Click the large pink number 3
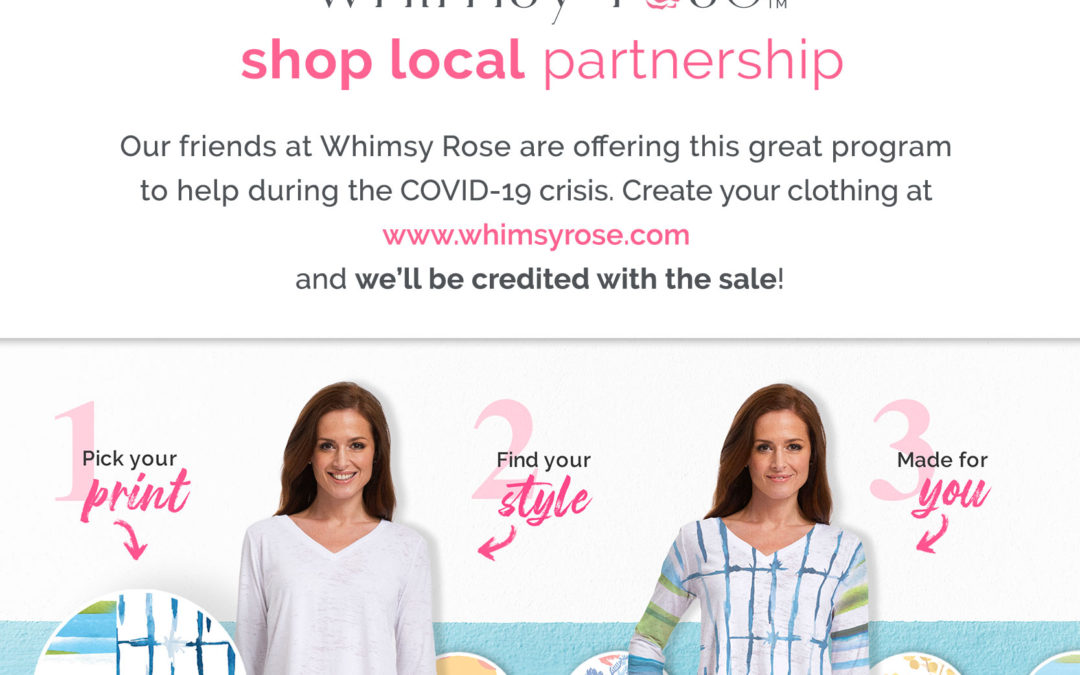 point(904,450)
